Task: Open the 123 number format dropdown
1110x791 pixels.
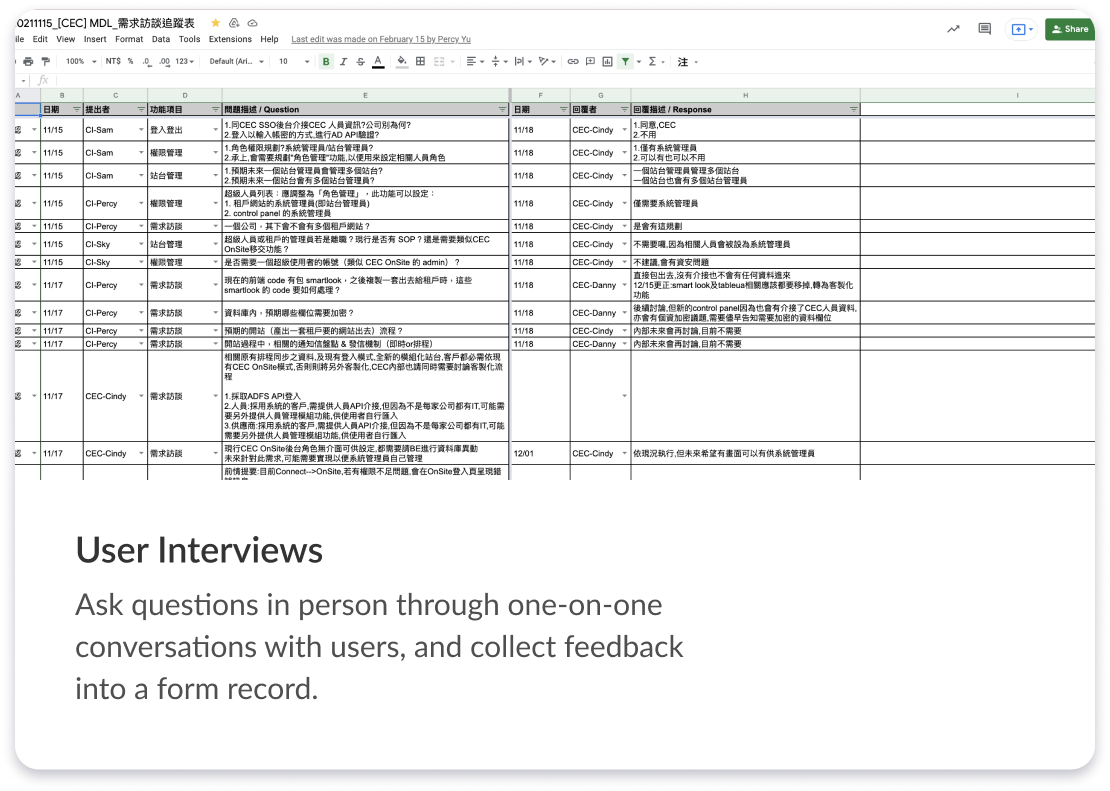Action: point(185,62)
